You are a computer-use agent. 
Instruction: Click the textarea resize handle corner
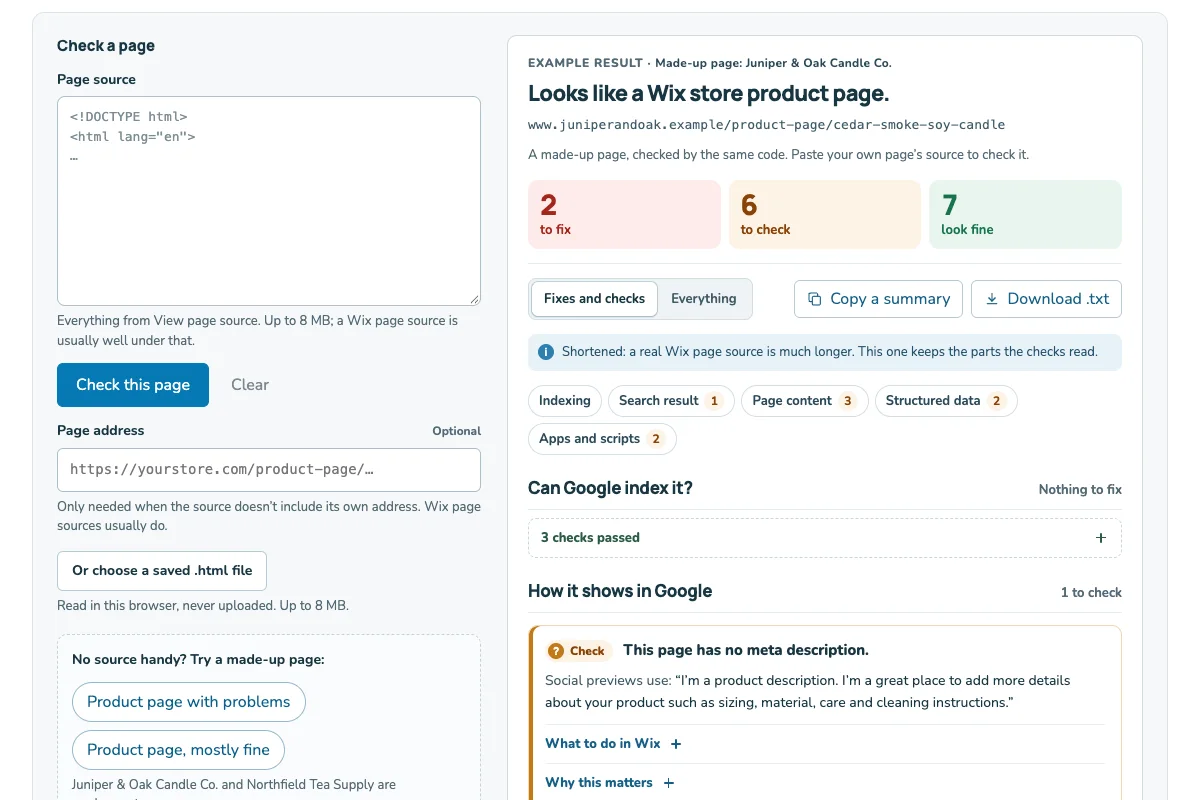(x=474, y=299)
